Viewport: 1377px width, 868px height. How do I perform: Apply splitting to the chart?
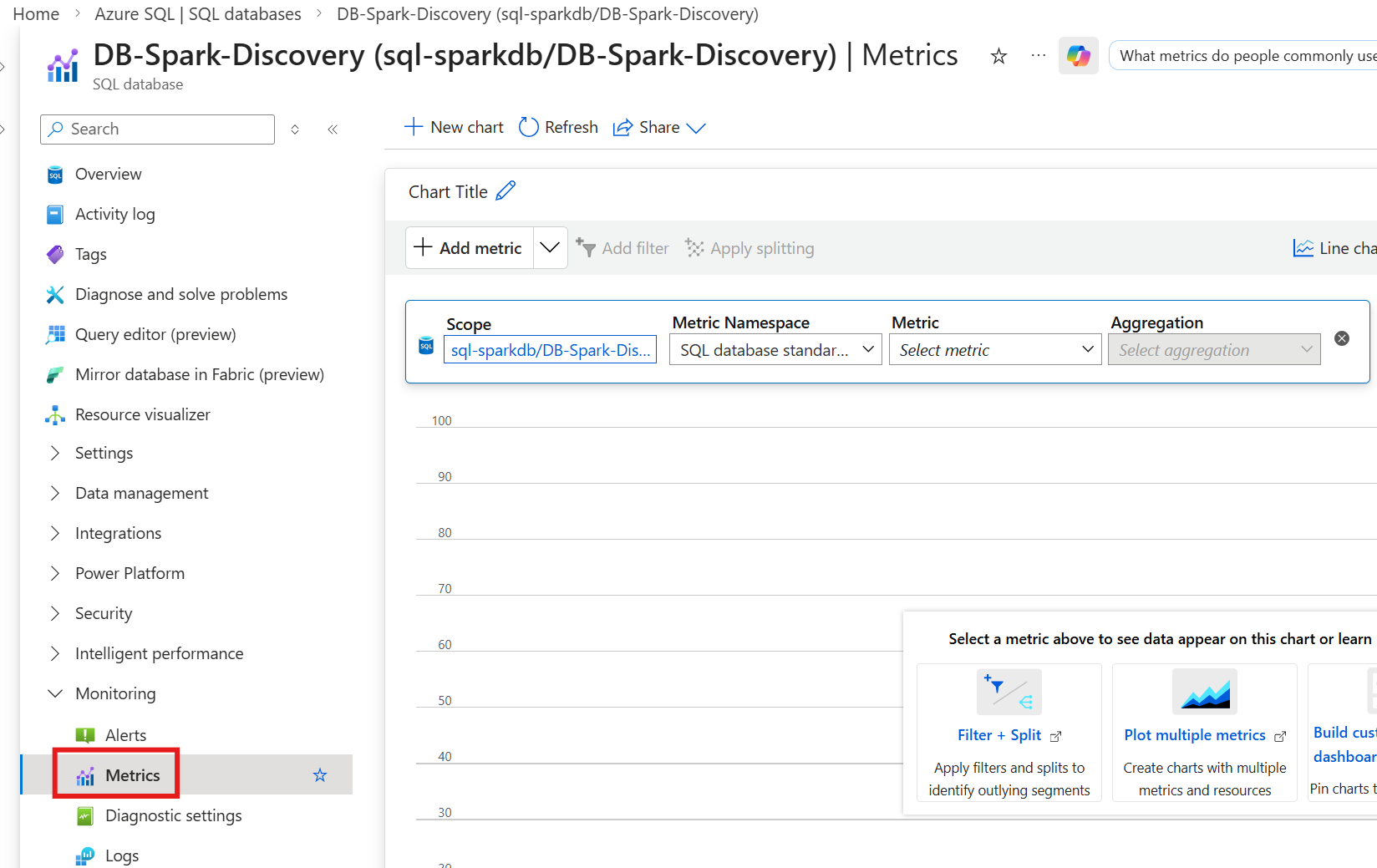(x=749, y=247)
